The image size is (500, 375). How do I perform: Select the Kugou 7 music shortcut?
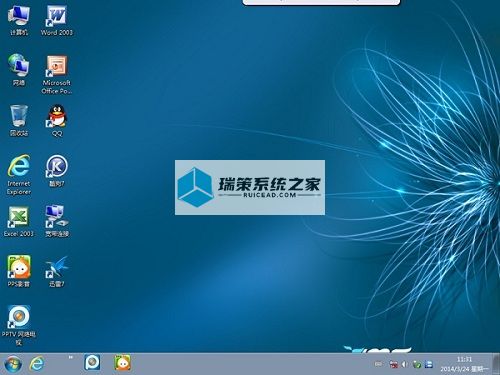(57, 171)
